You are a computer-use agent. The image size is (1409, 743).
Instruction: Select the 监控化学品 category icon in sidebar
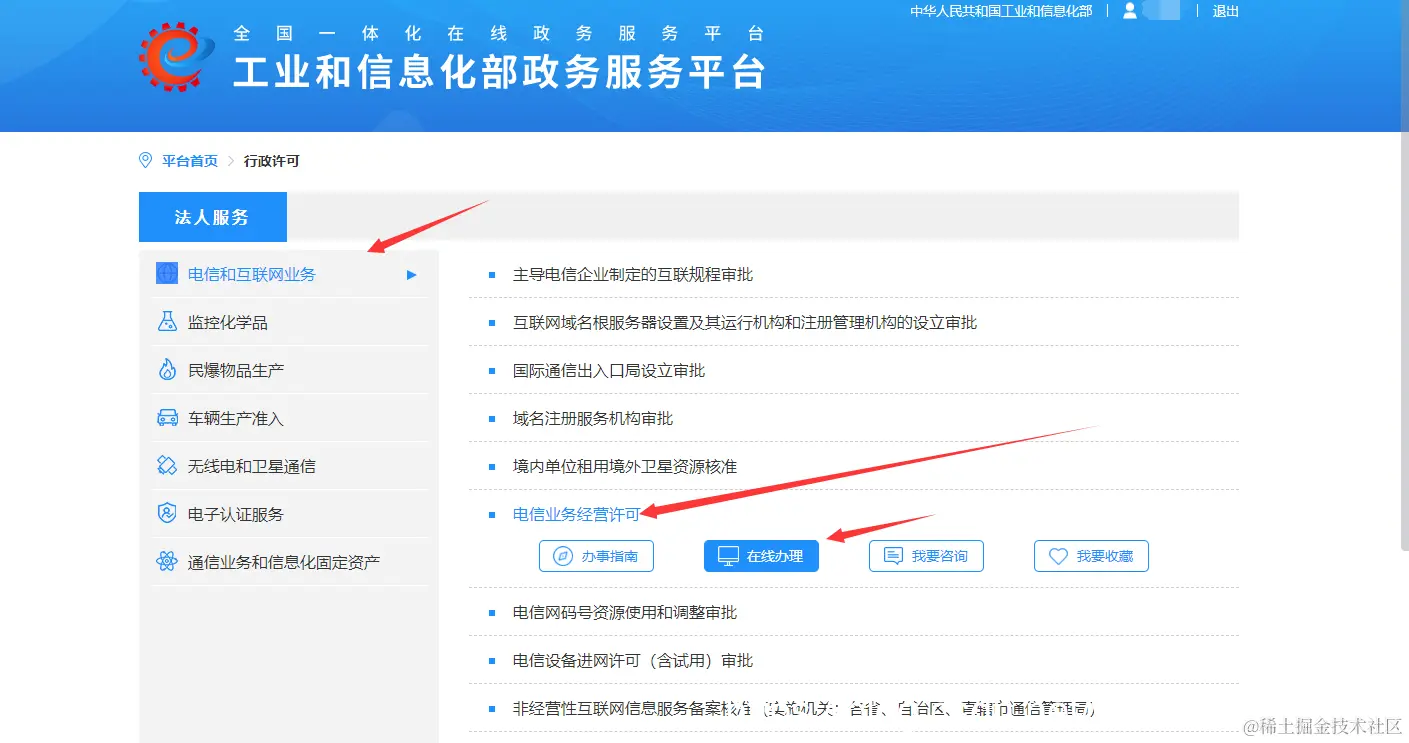click(x=167, y=321)
